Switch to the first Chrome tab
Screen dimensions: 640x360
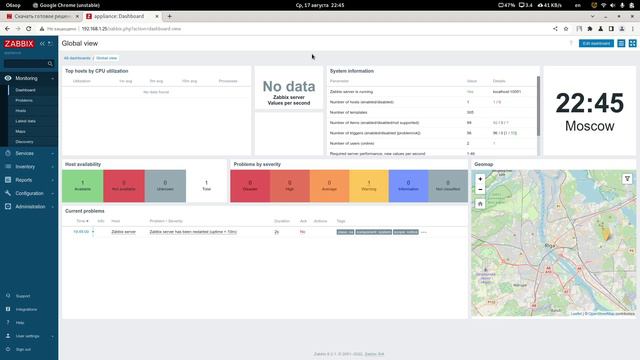click(x=42, y=16)
